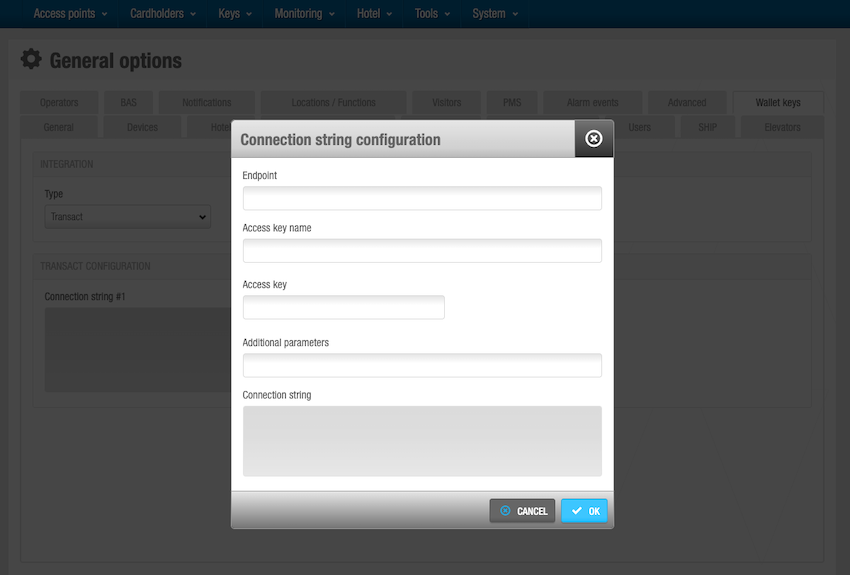Focus the Endpoint input field
850x575 pixels.
422,198
